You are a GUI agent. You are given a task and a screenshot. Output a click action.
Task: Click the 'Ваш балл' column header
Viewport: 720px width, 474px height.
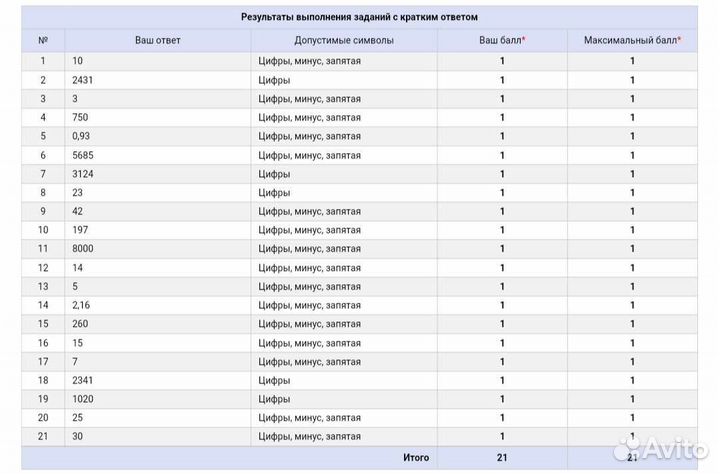click(502, 40)
